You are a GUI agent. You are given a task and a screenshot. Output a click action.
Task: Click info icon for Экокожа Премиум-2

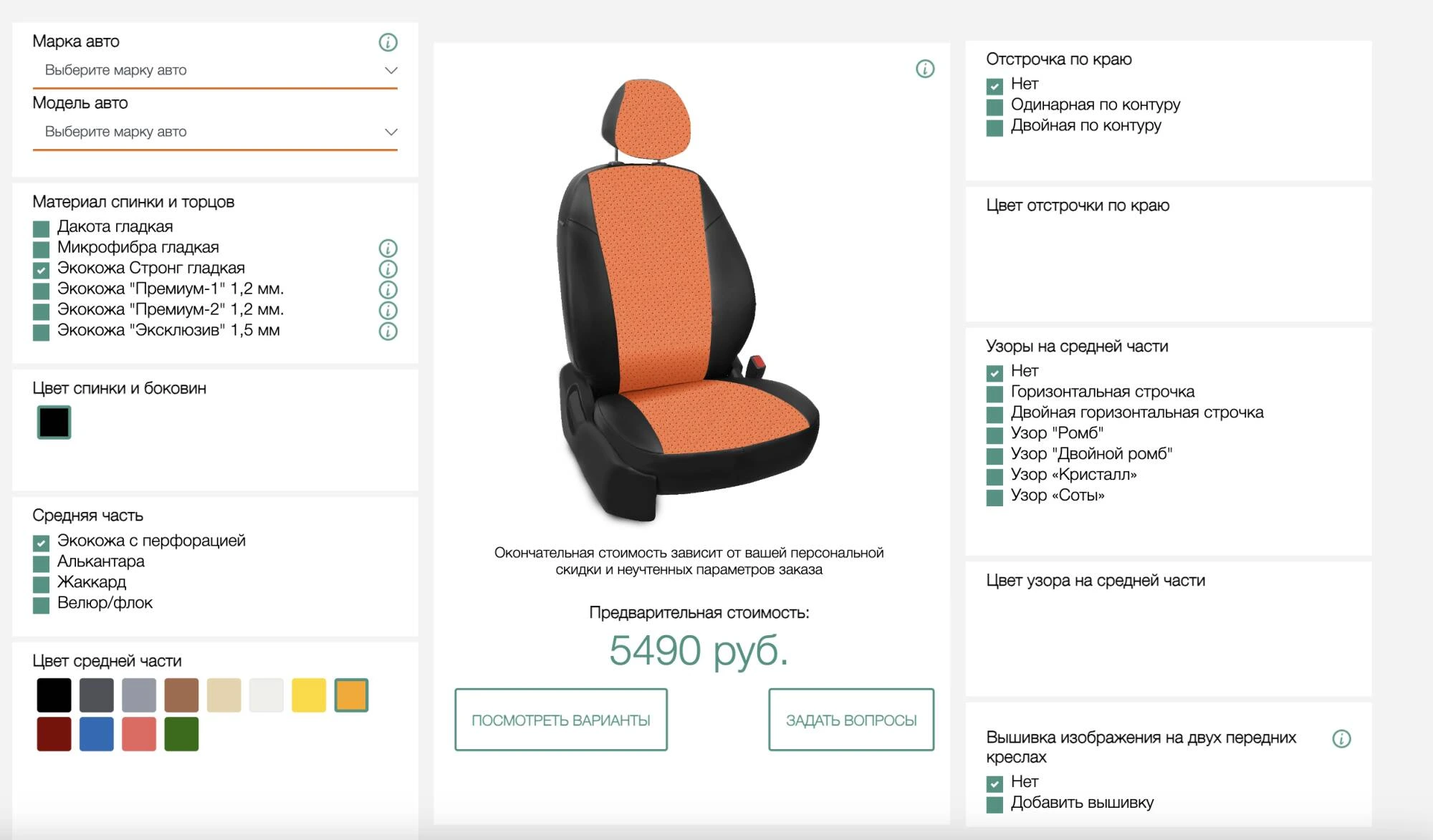(388, 311)
